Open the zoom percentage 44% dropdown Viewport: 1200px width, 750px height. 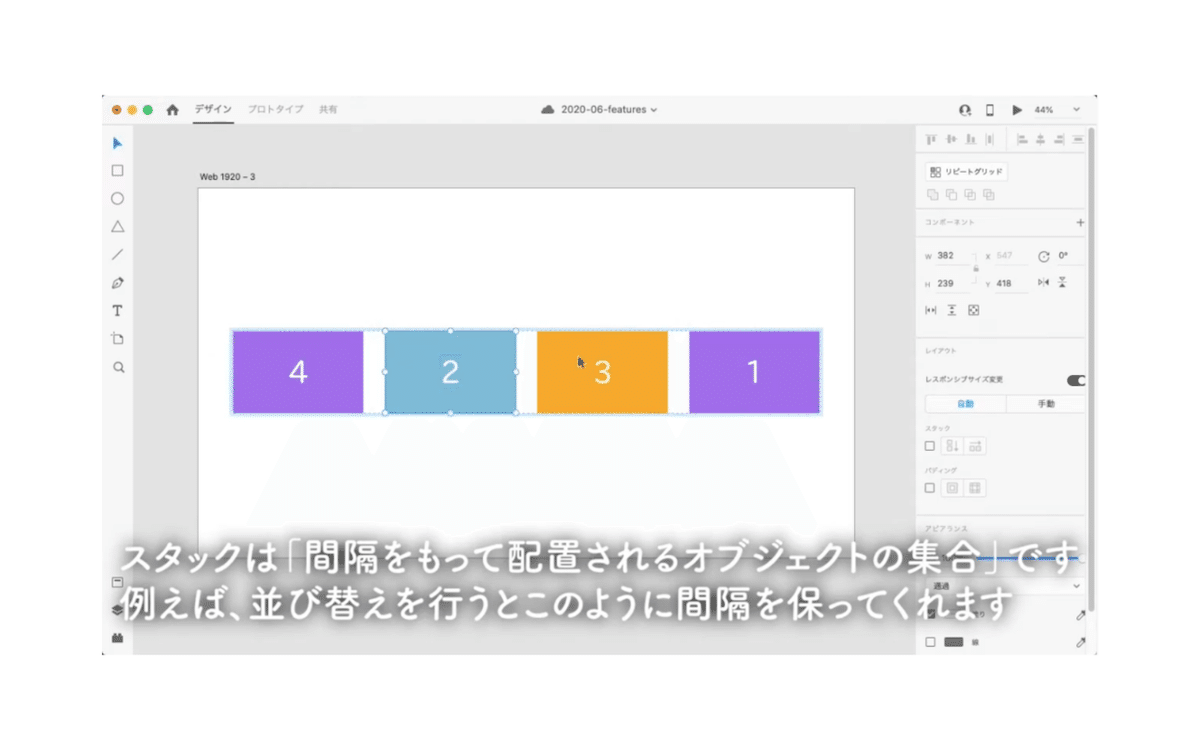pyautogui.click(x=1057, y=110)
